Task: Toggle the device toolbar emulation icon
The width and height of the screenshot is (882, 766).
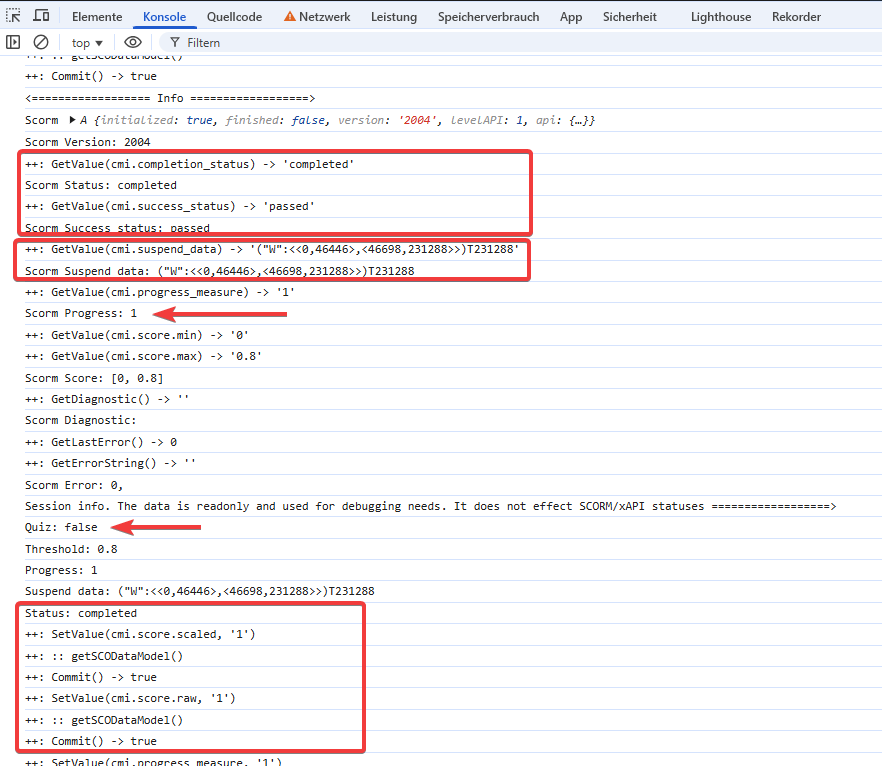Action: click(x=40, y=16)
